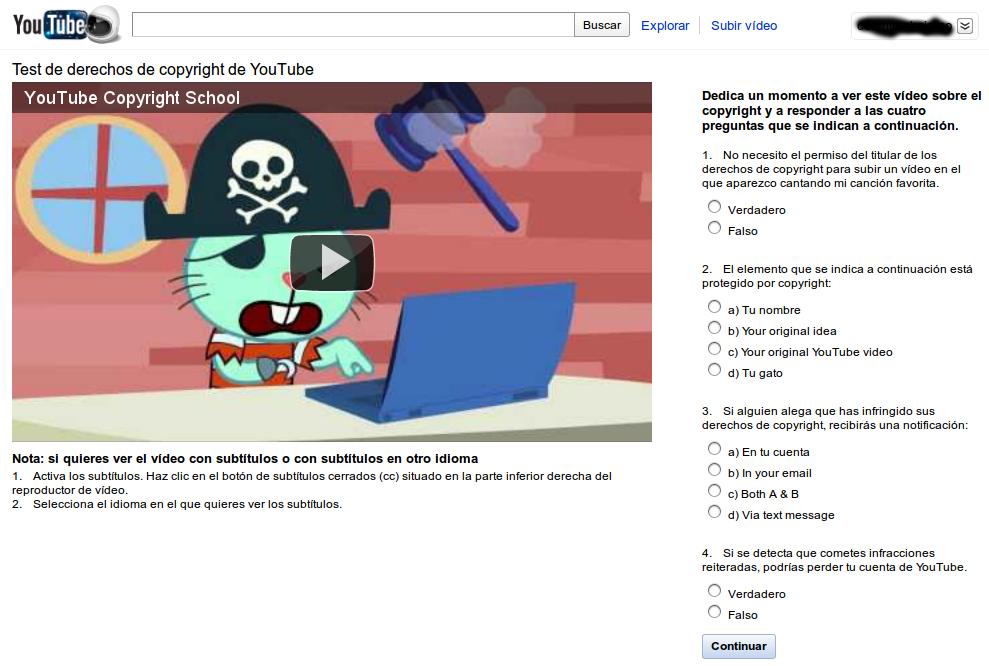Click the YouTube Copyright School video title

click(x=132, y=98)
